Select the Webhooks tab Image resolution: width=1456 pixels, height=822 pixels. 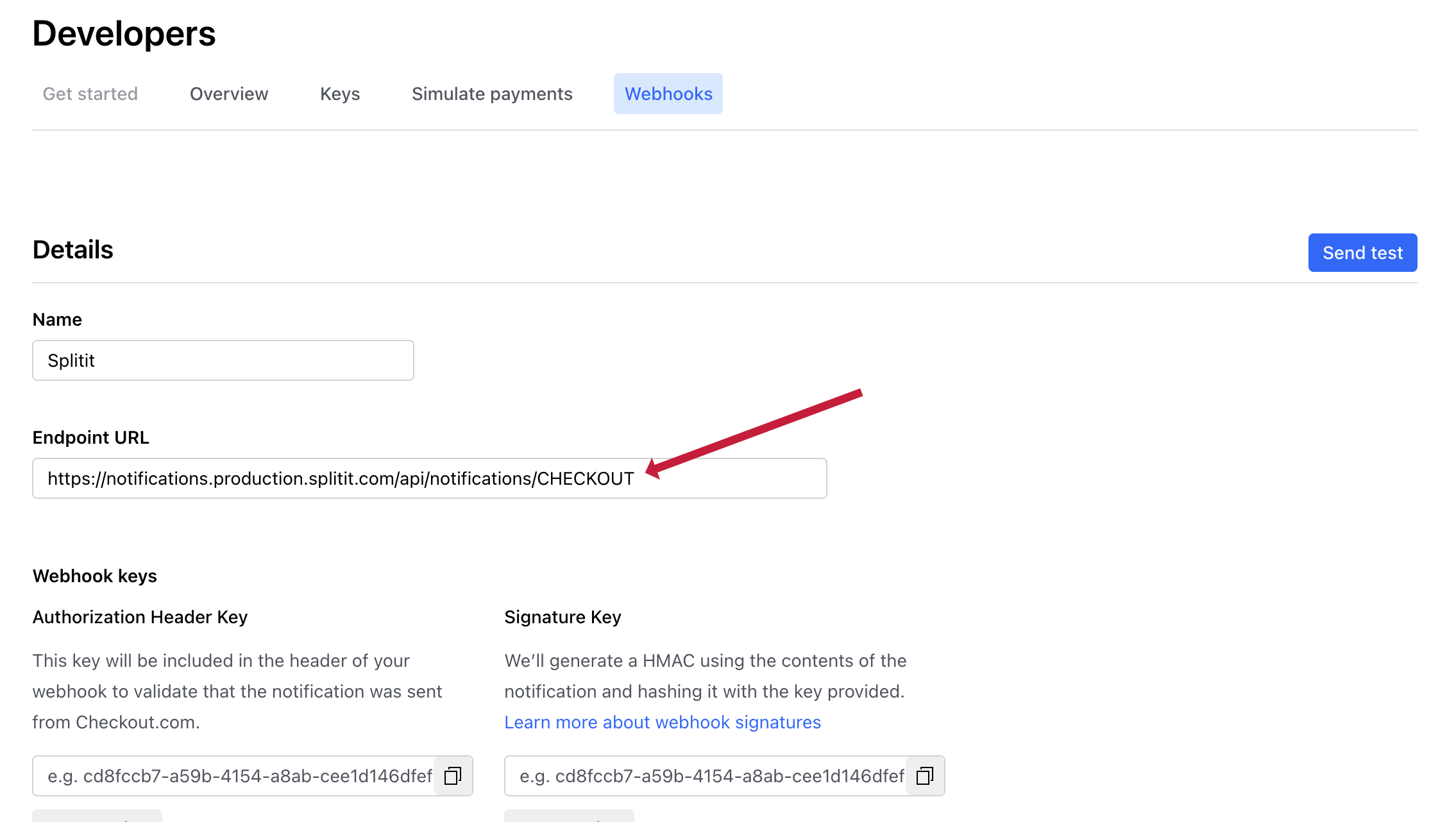(x=668, y=94)
